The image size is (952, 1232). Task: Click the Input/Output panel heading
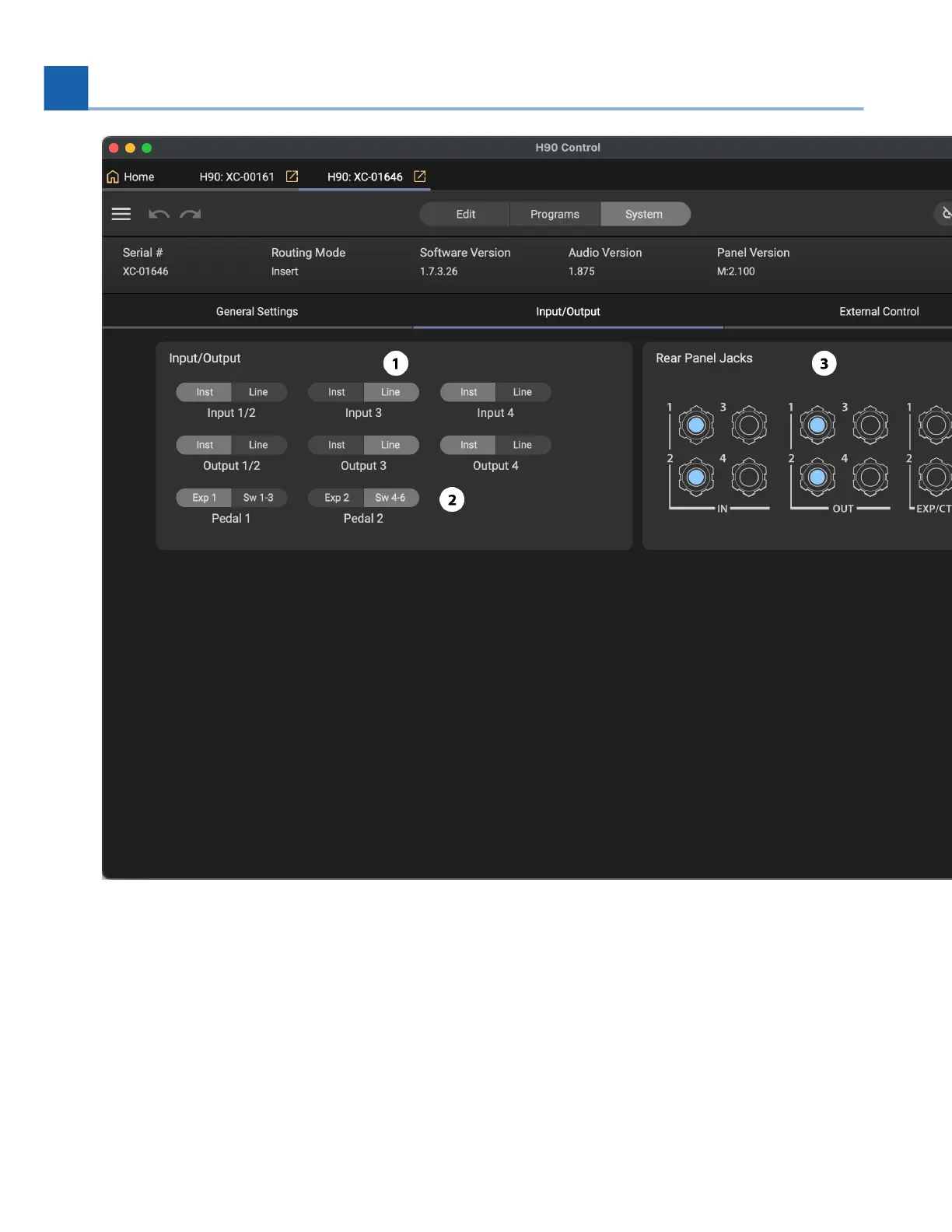[205, 358]
